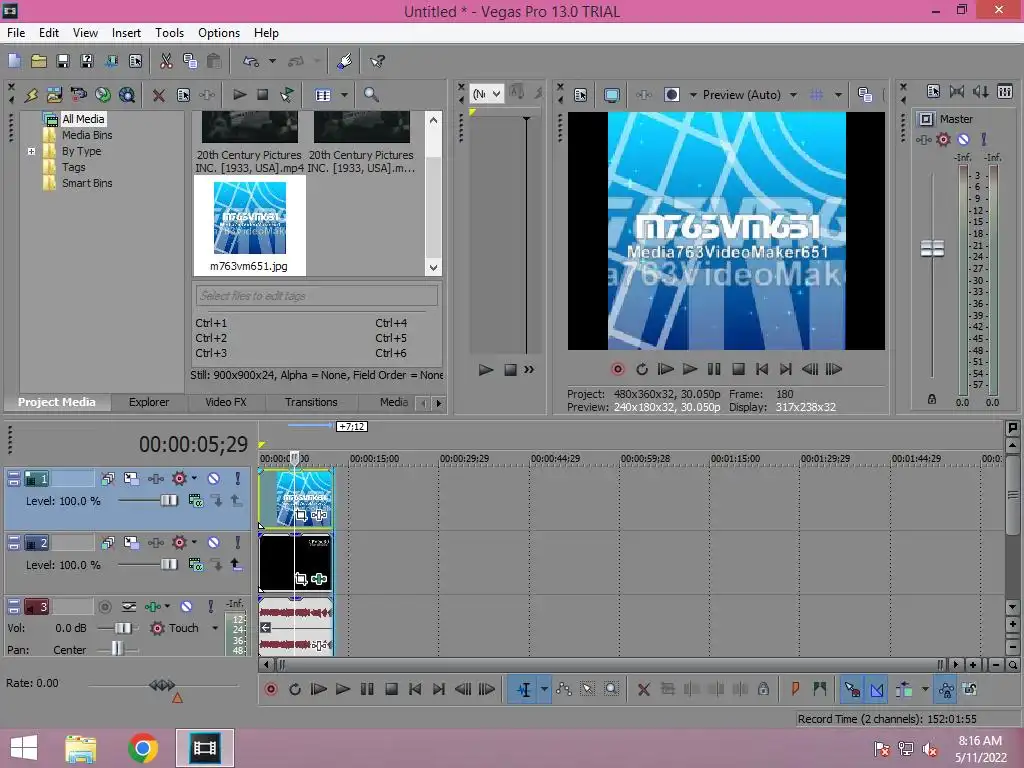
Task: Mute the Master bus output
Action: click(963, 139)
